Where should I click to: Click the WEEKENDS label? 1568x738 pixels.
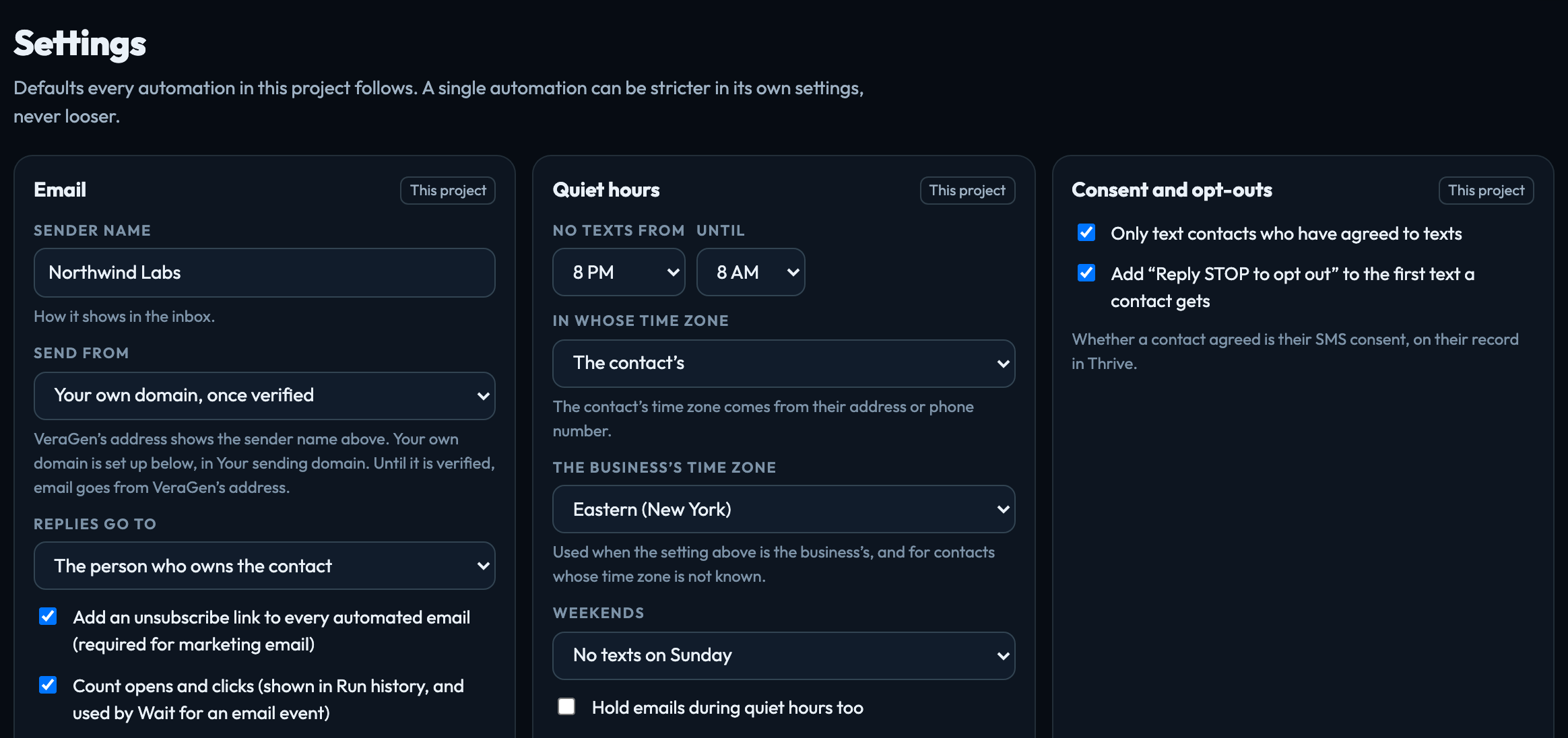click(x=598, y=613)
